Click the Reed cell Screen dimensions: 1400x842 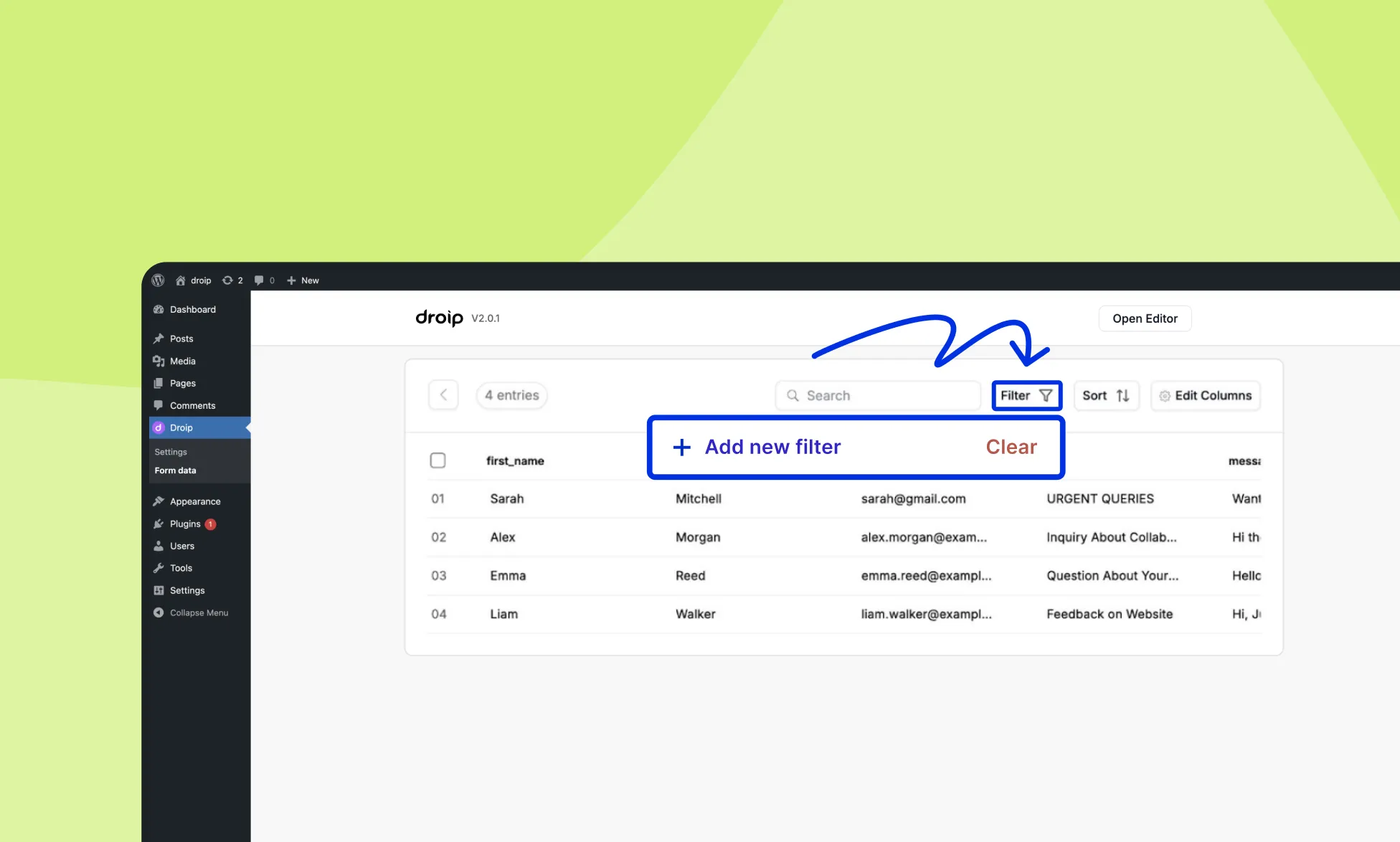click(x=690, y=576)
